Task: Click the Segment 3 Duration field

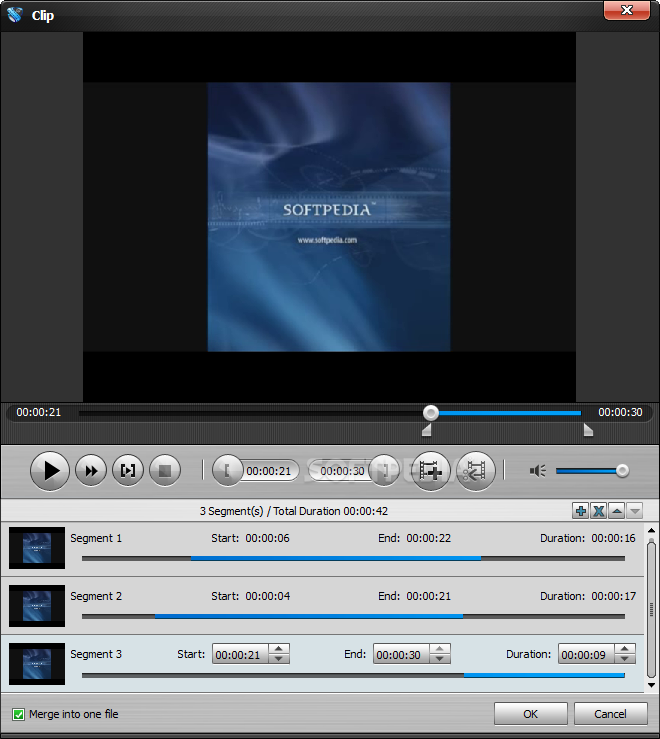Action: (x=586, y=654)
